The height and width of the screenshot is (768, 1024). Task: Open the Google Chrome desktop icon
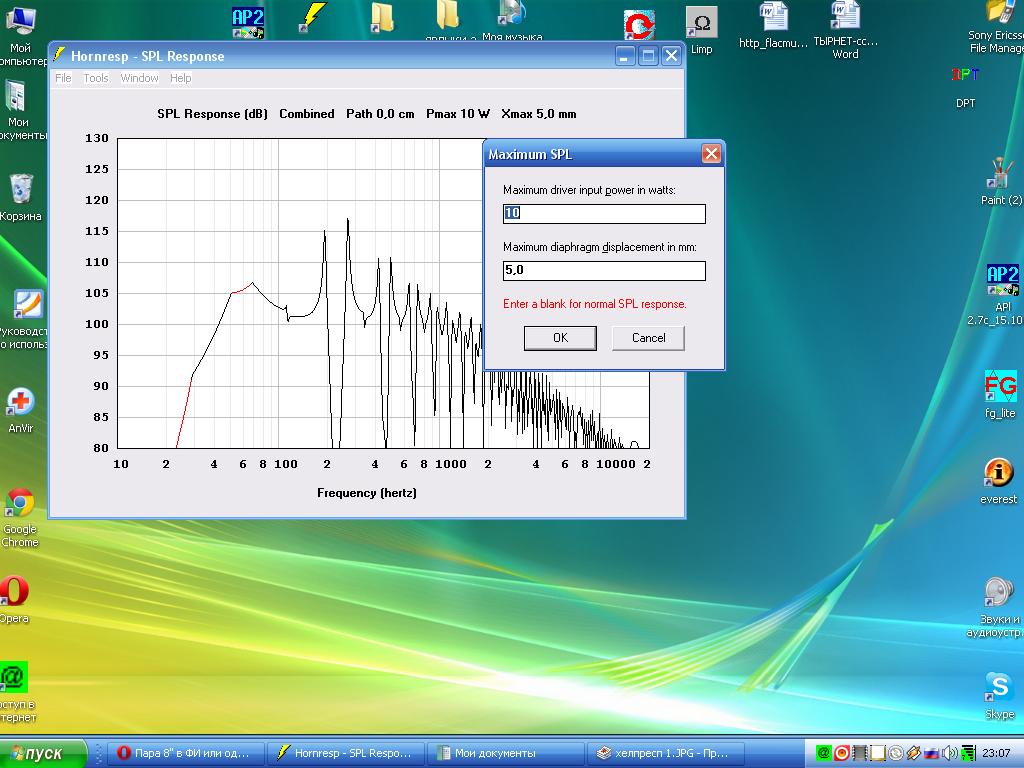[x=20, y=518]
